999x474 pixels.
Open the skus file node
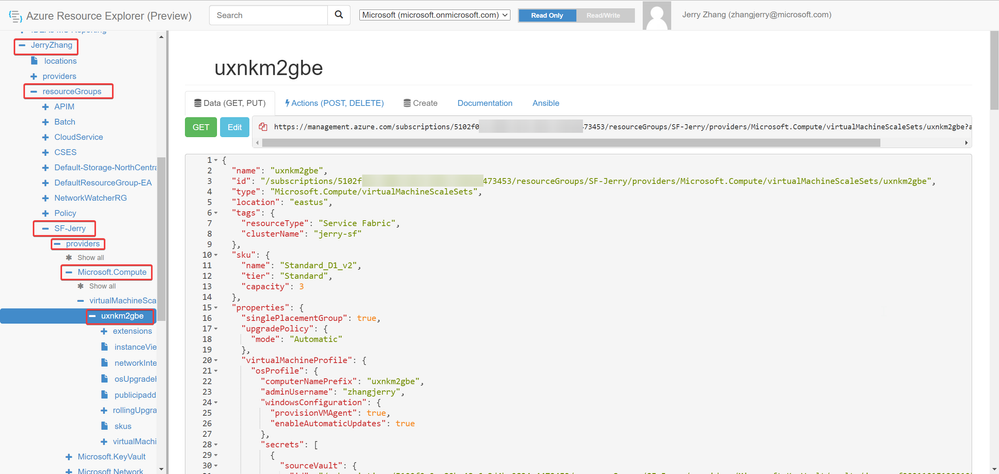[104, 426]
